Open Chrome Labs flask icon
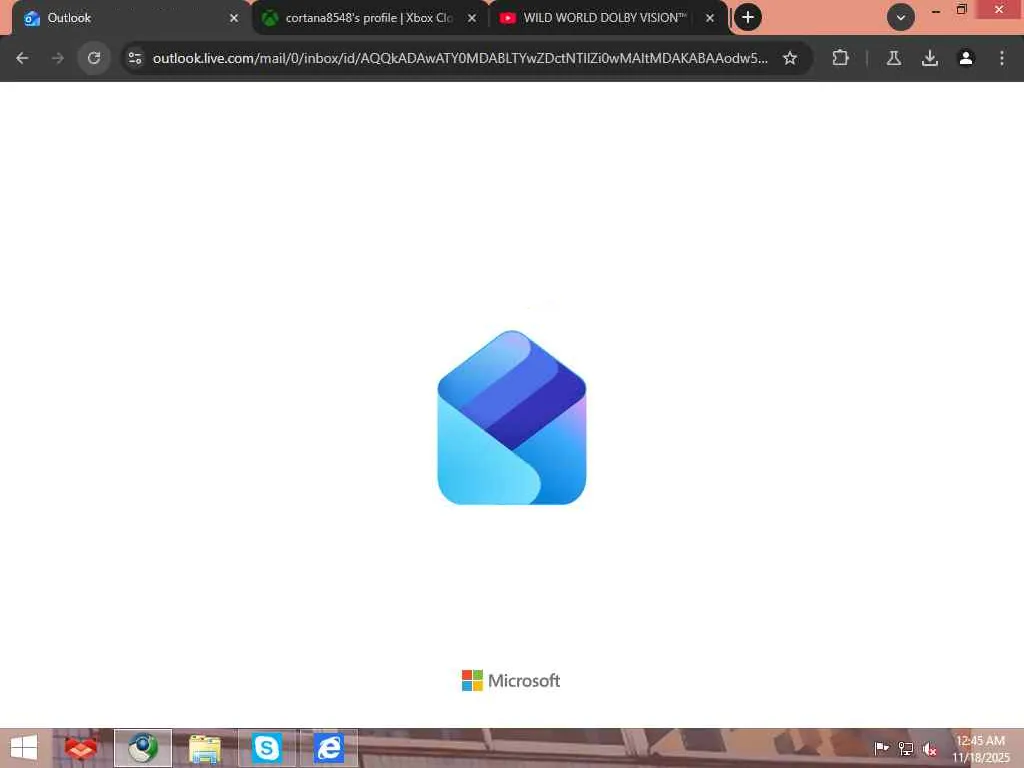This screenshot has height=768, width=1024. tap(894, 58)
